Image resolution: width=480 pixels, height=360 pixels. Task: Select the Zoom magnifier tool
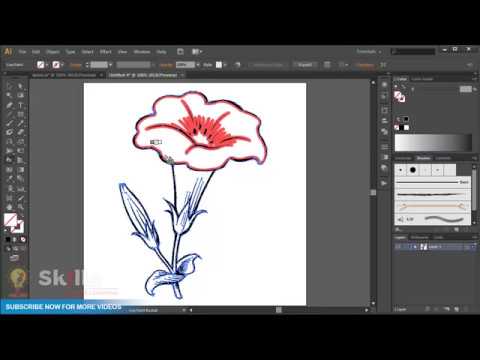pos(20,207)
